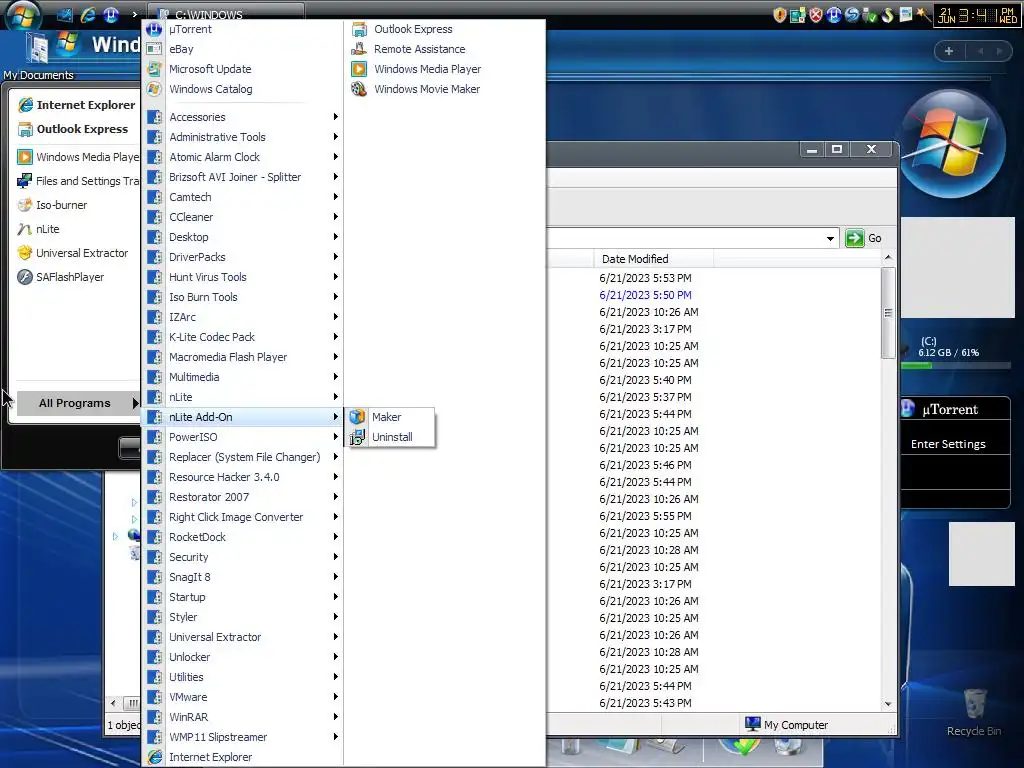
Task: Click the C:\WINDOWS taskbar button
Action: [226, 12]
